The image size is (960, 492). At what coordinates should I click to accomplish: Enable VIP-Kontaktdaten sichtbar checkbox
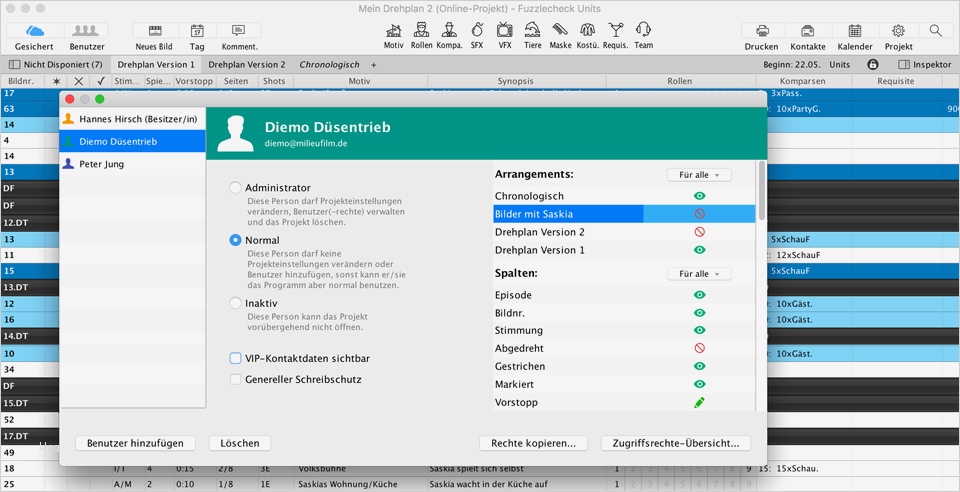click(236, 358)
